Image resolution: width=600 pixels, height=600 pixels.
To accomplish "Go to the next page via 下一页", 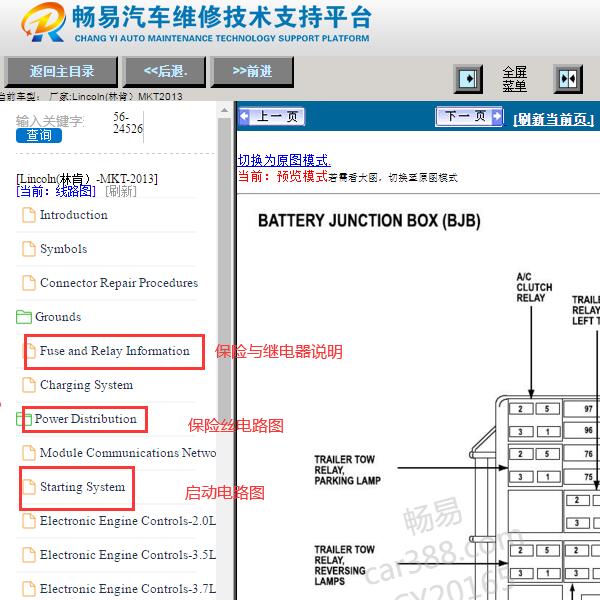I will coord(468,116).
